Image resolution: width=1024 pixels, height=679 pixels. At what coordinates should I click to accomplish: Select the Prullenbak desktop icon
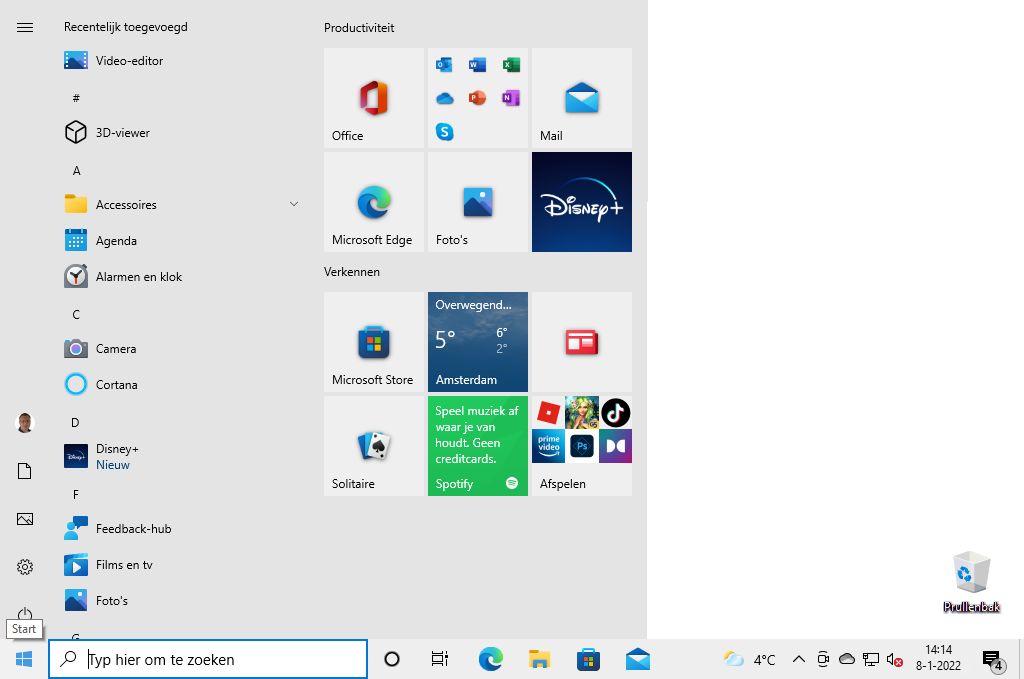(x=972, y=582)
